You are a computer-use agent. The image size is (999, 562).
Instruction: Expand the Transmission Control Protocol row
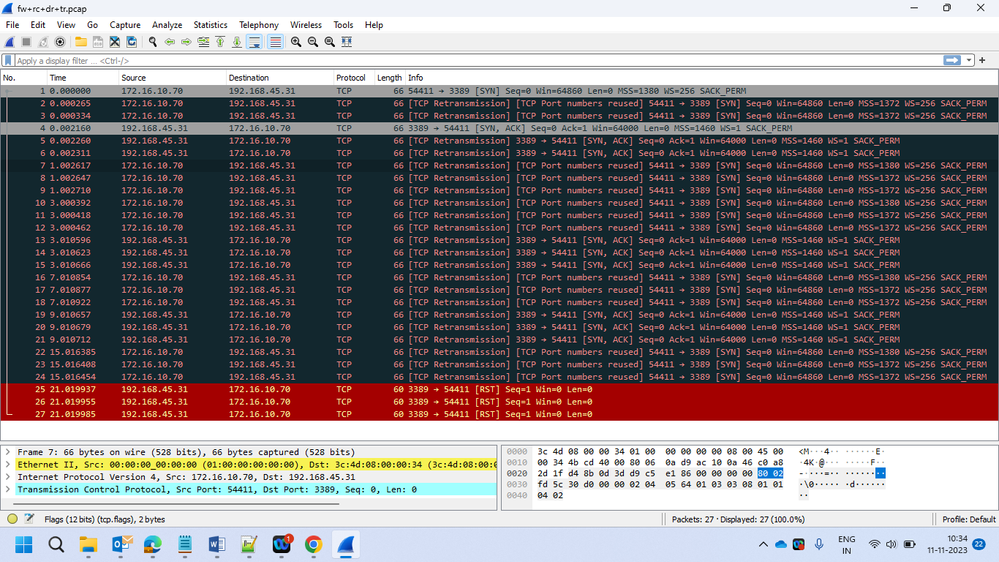8,489
